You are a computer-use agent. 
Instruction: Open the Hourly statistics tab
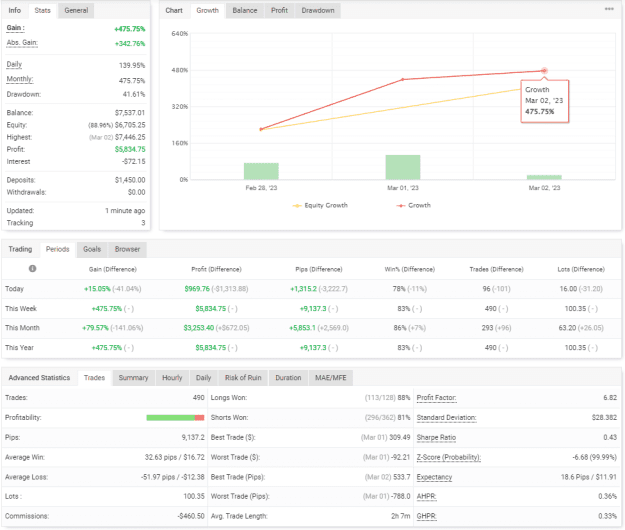tap(172, 377)
